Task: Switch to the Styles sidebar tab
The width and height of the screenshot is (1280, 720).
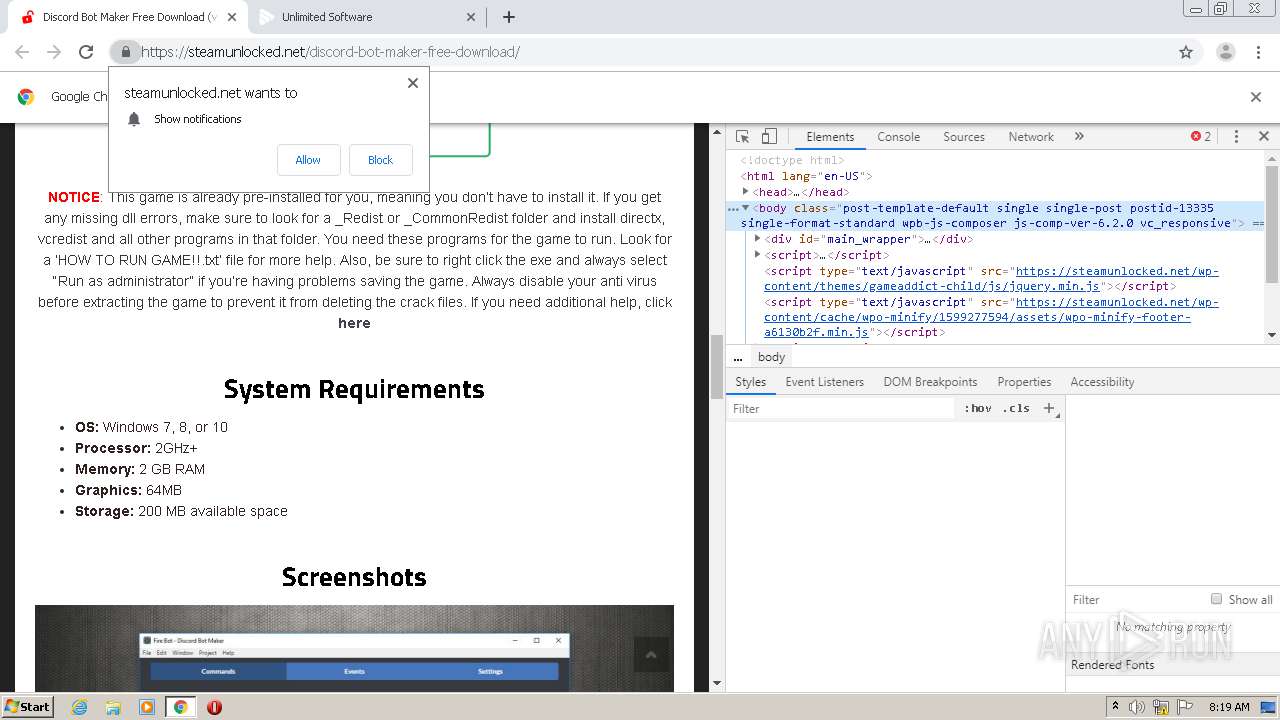Action: pos(750,382)
